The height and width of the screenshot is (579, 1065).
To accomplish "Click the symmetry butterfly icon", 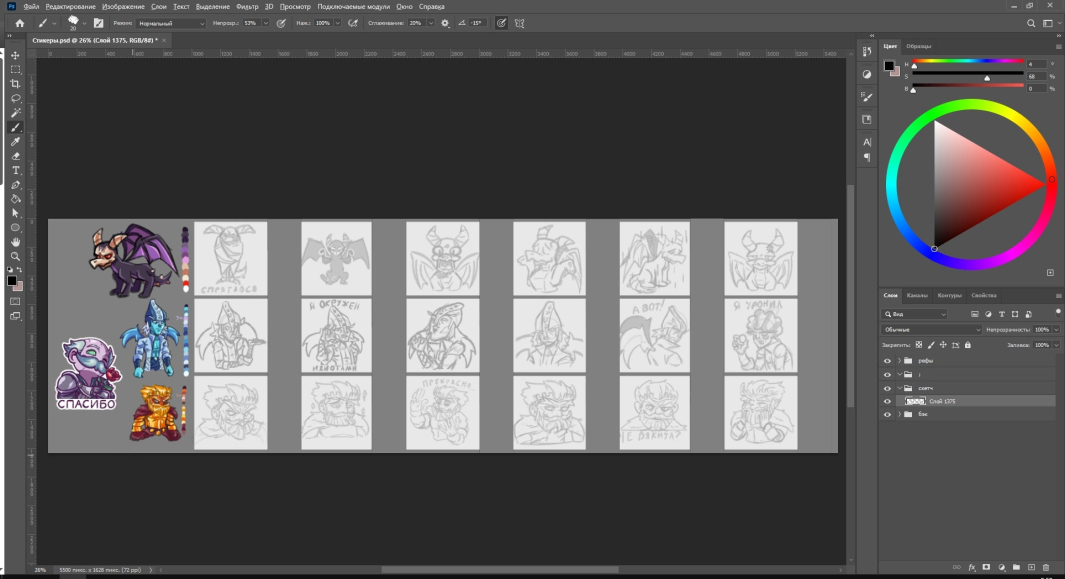I will point(520,23).
